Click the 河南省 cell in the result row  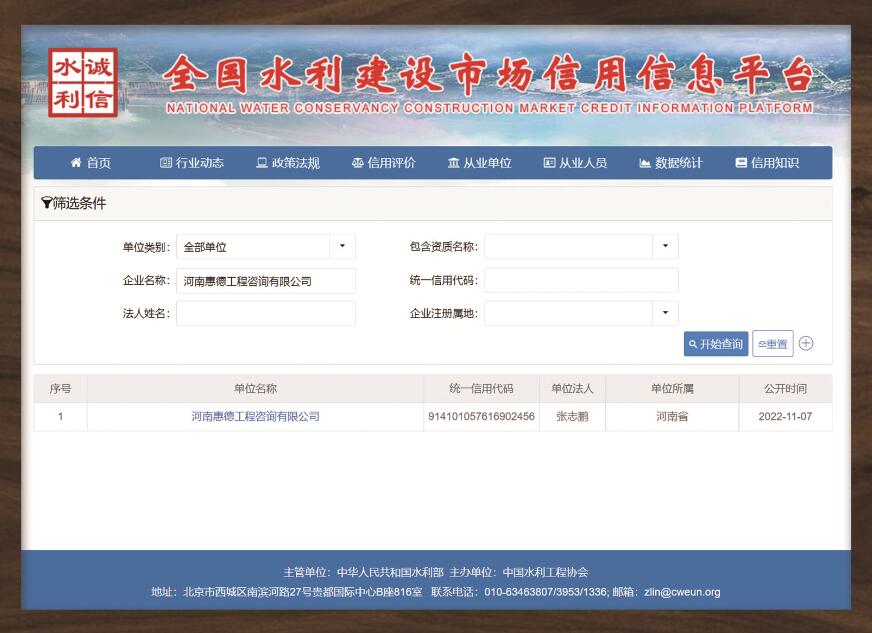tap(672, 416)
